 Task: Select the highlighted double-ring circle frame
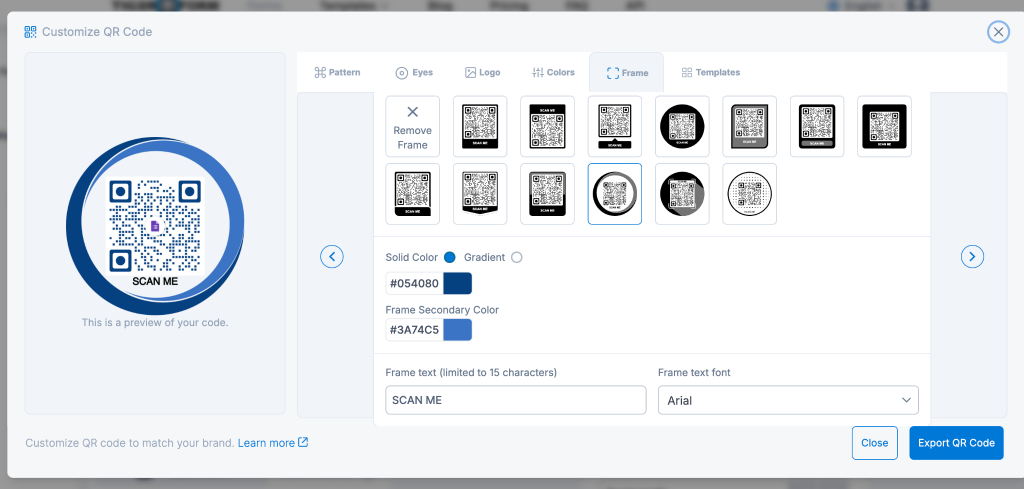click(615, 194)
